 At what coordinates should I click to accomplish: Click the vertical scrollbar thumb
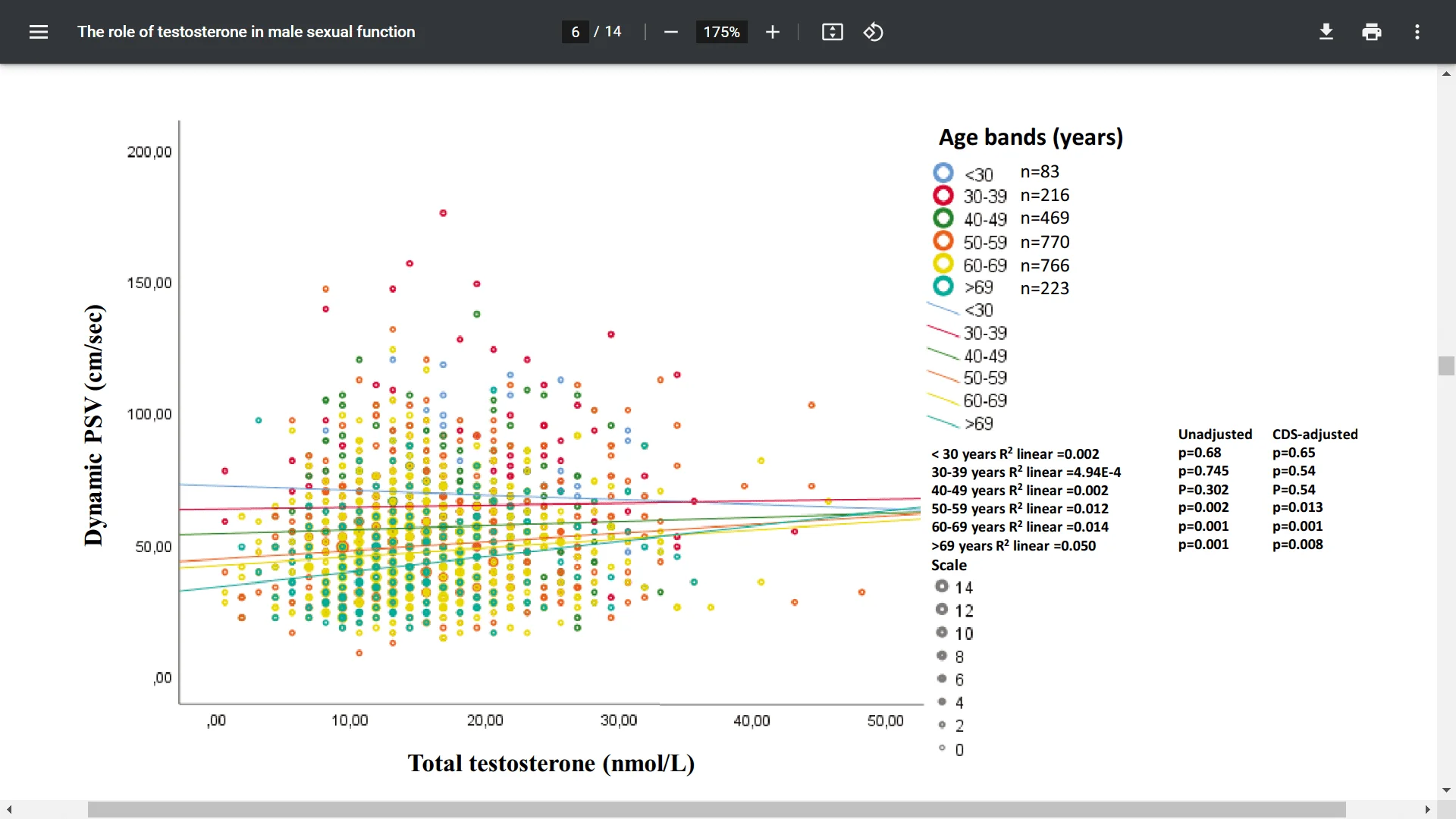tap(1446, 366)
